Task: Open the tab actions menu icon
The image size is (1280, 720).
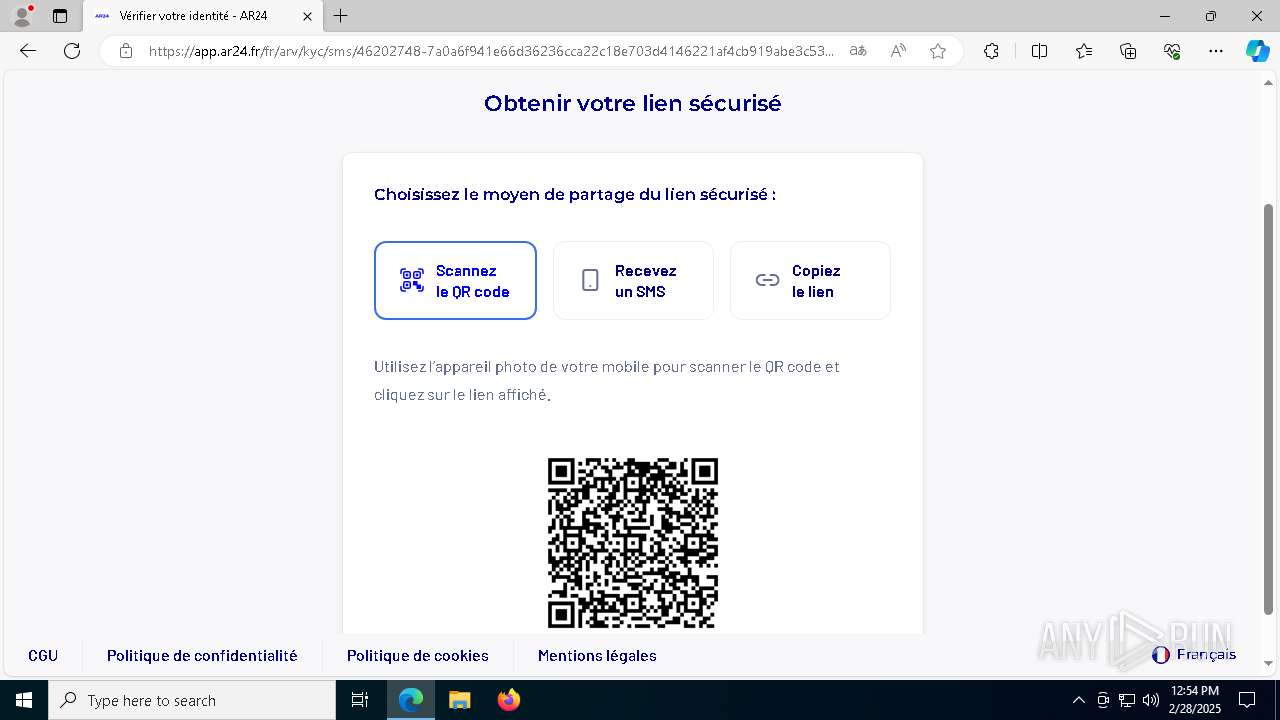Action: click(60, 16)
